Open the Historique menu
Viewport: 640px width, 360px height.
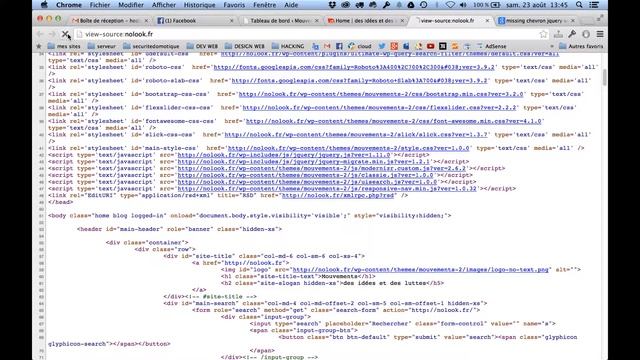tap(199, 5)
